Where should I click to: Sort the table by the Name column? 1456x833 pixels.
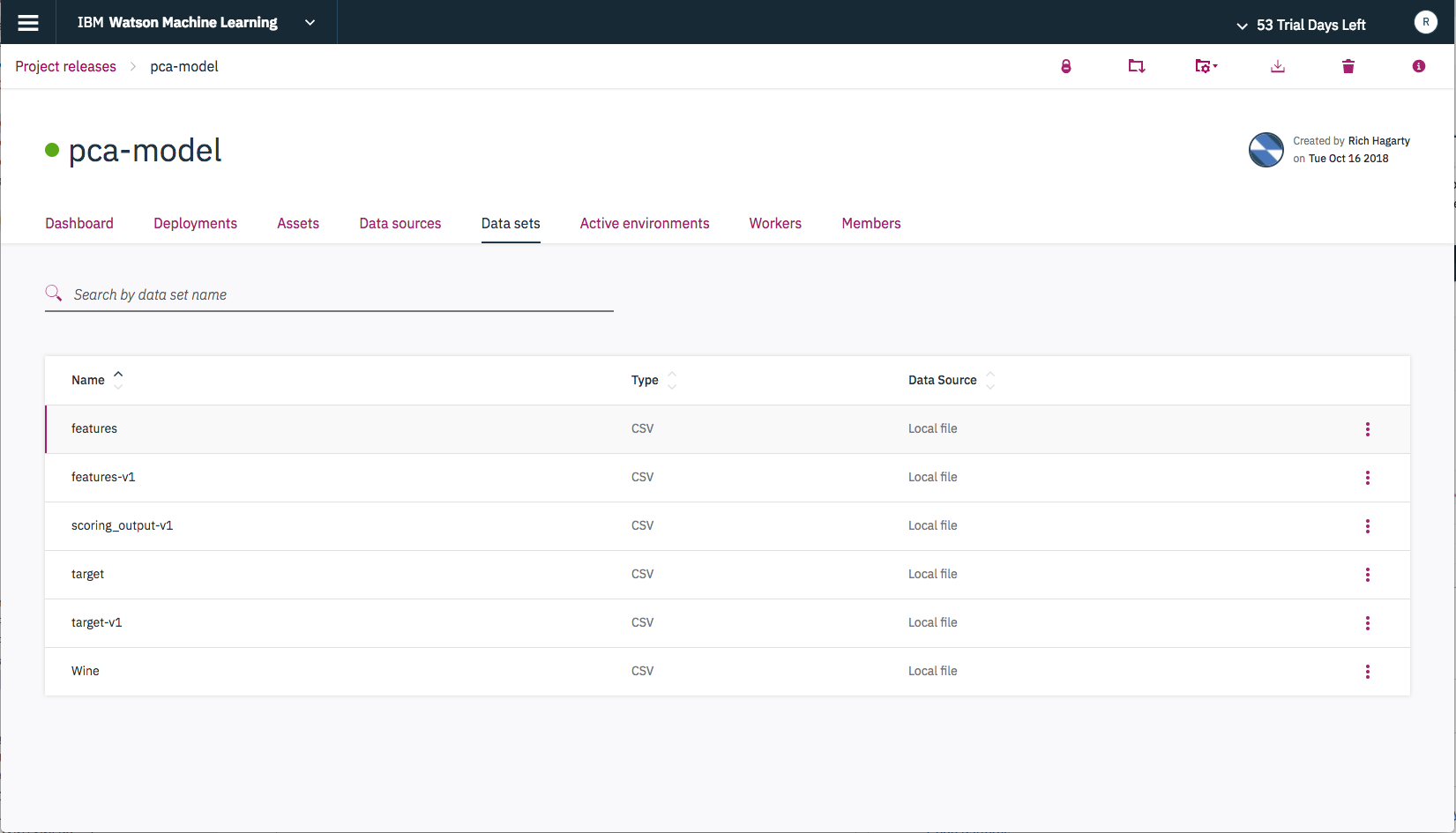pos(118,380)
